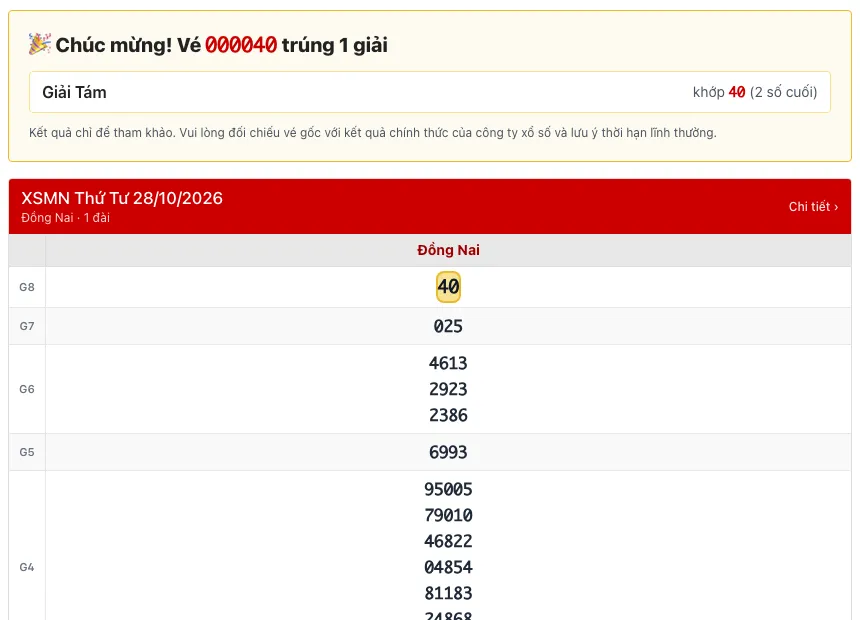The image size is (860, 620).
Task: Click the Đồng Nai · 1 đài subtitle
Action: (x=65, y=218)
